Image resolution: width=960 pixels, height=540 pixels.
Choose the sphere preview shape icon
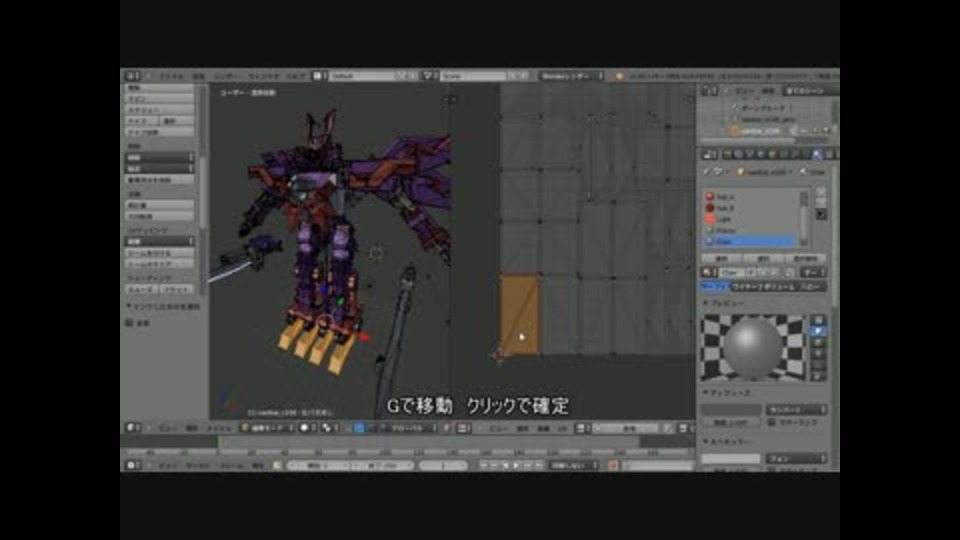coord(818,331)
